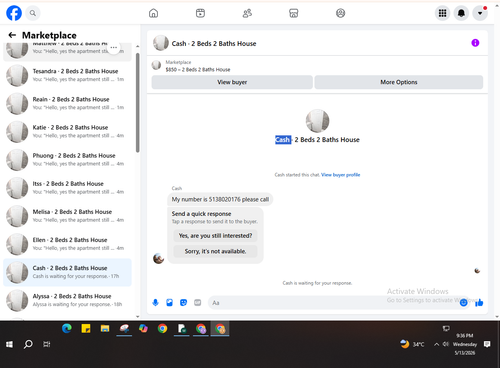Open three-dot options on Matthew conversation
This screenshot has height=368, width=500.
click(114, 48)
